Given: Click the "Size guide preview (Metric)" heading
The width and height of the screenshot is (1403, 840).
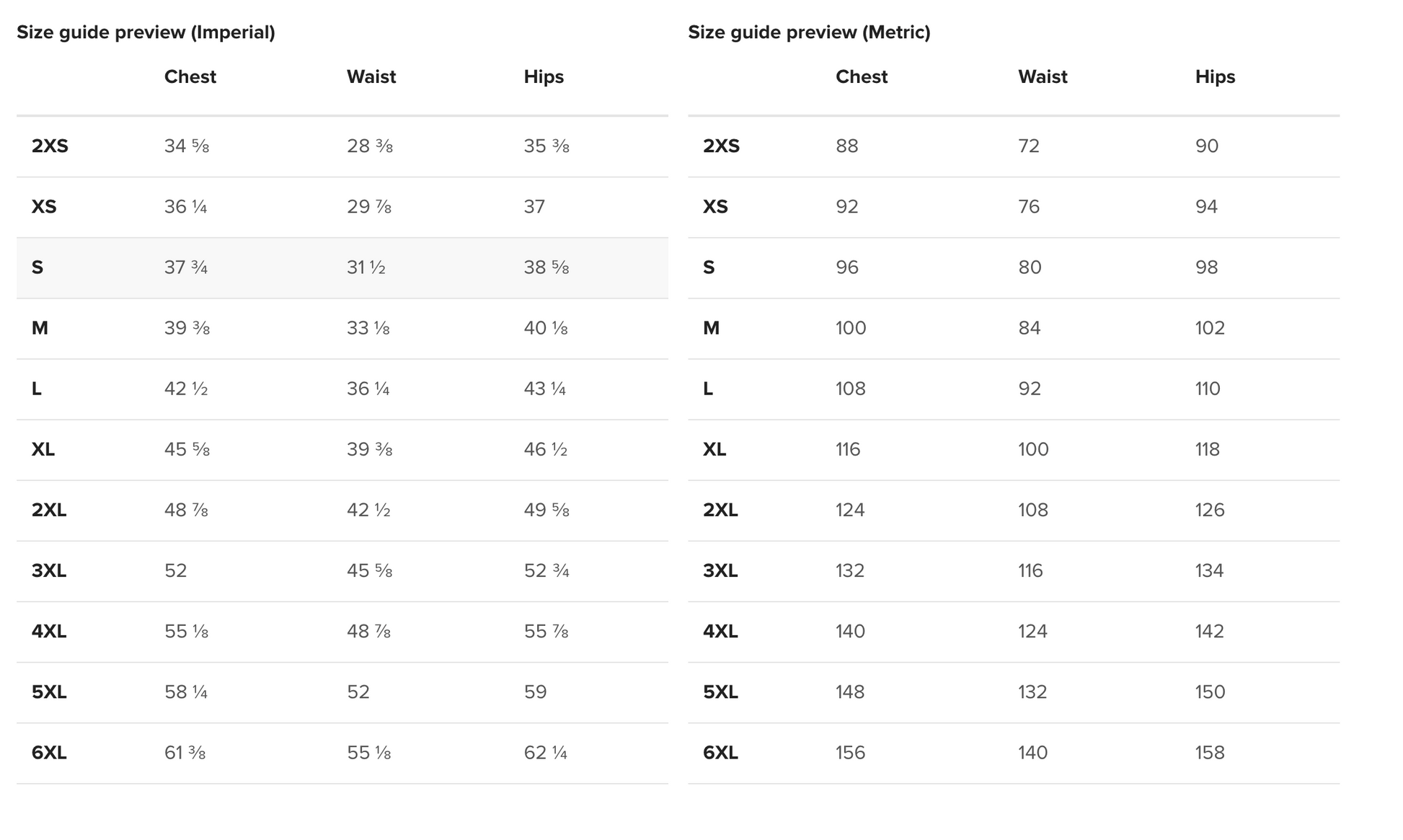Looking at the screenshot, I should (x=809, y=32).
